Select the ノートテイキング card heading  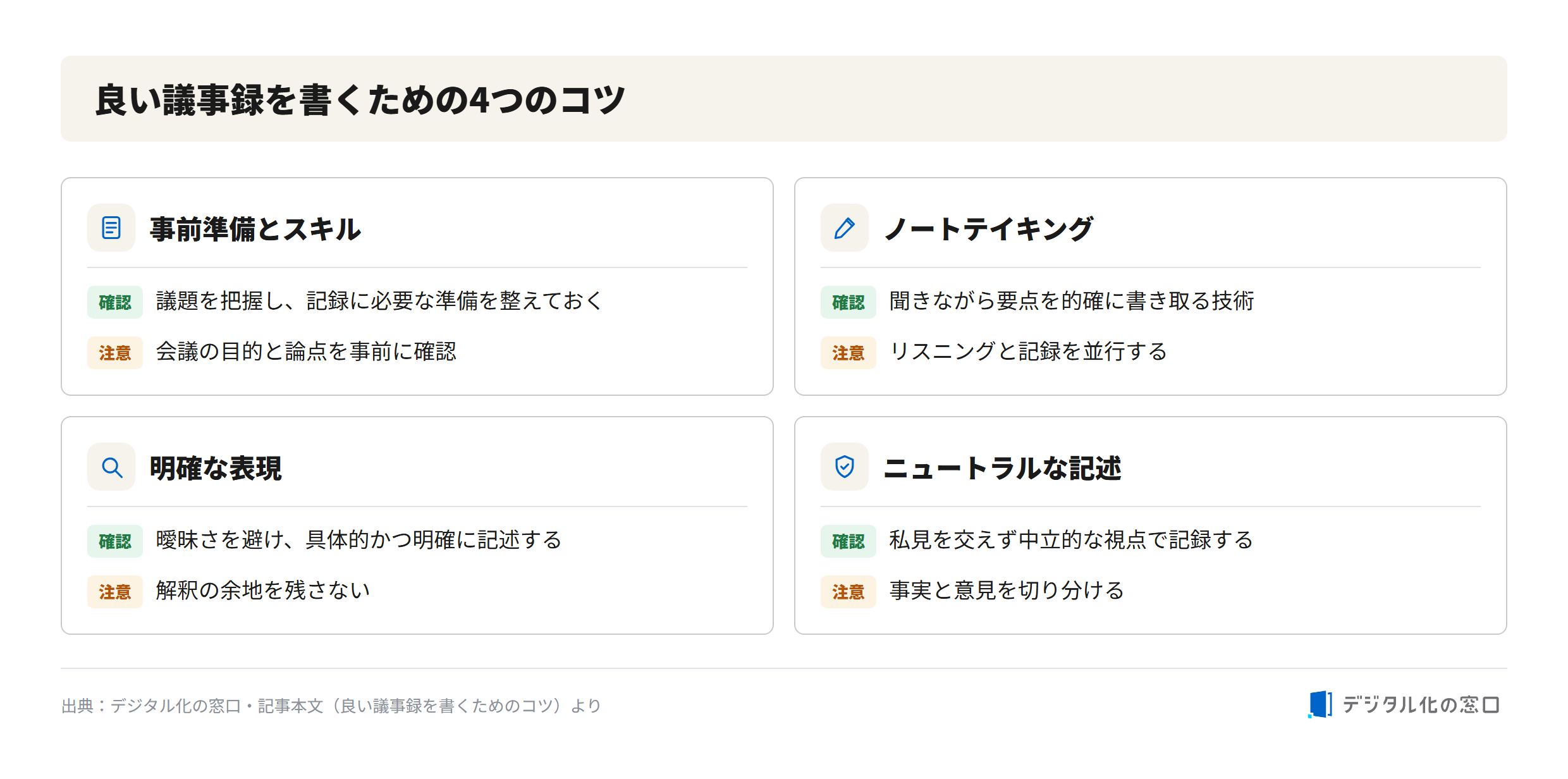988,228
